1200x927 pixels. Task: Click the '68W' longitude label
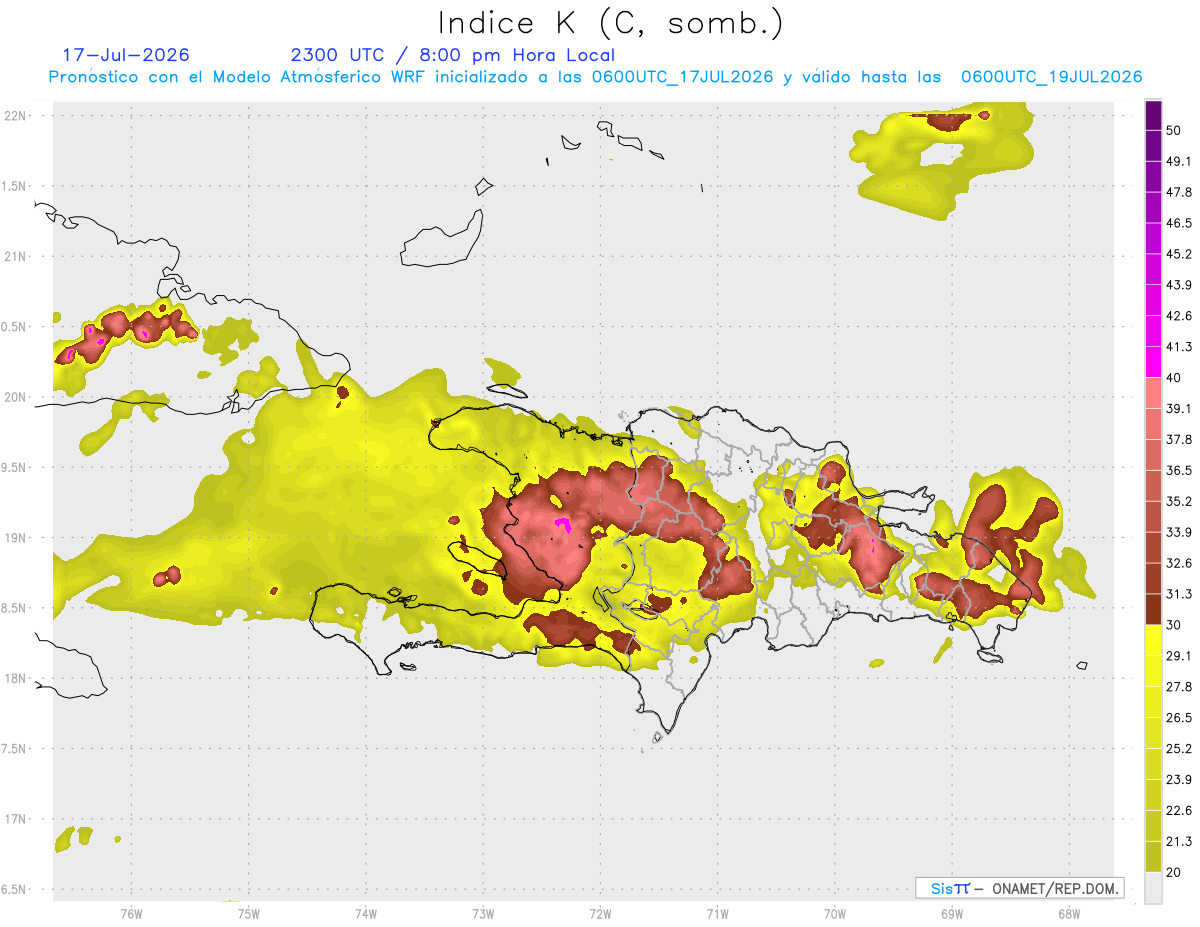click(x=1068, y=914)
